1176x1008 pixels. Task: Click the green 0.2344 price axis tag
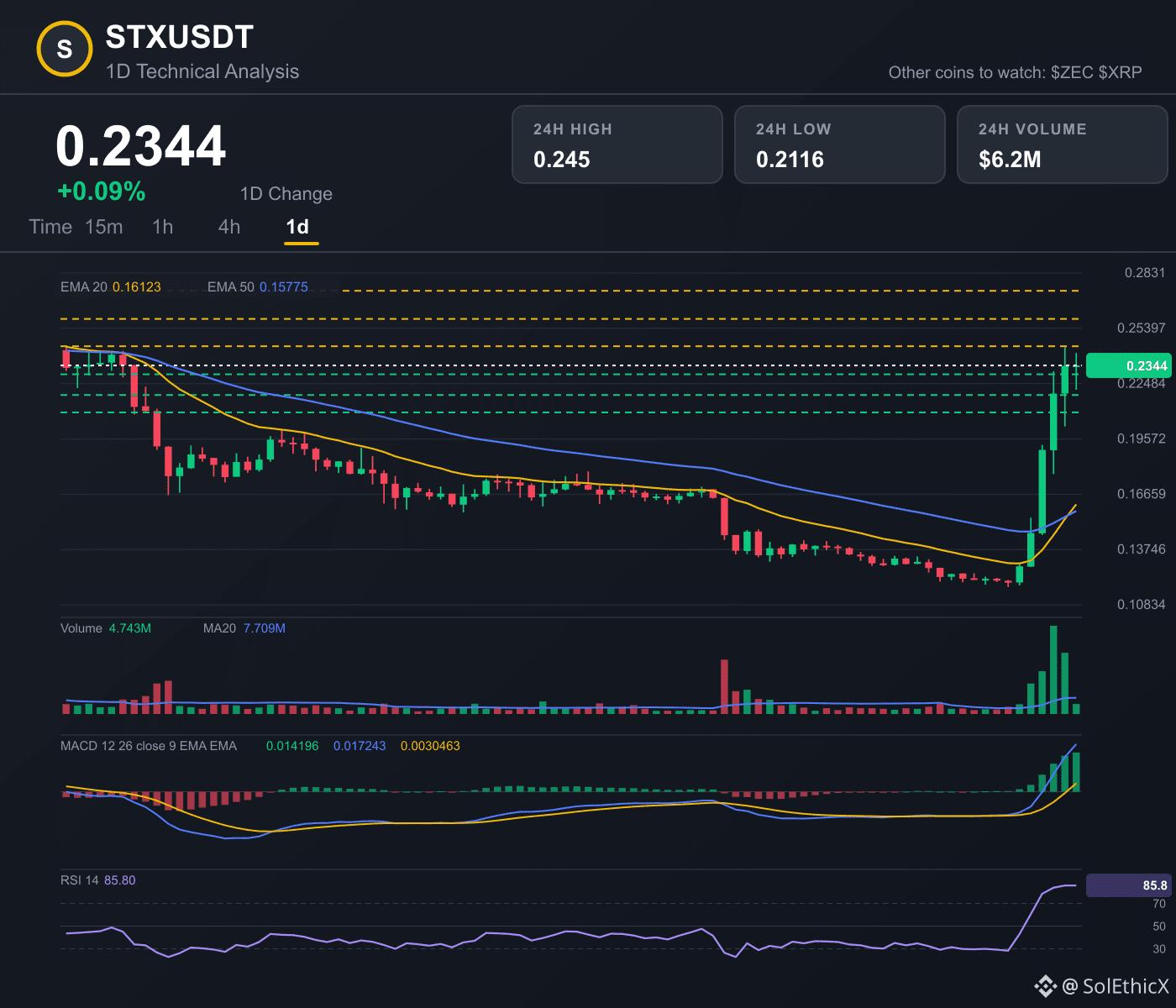(x=1127, y=365)
